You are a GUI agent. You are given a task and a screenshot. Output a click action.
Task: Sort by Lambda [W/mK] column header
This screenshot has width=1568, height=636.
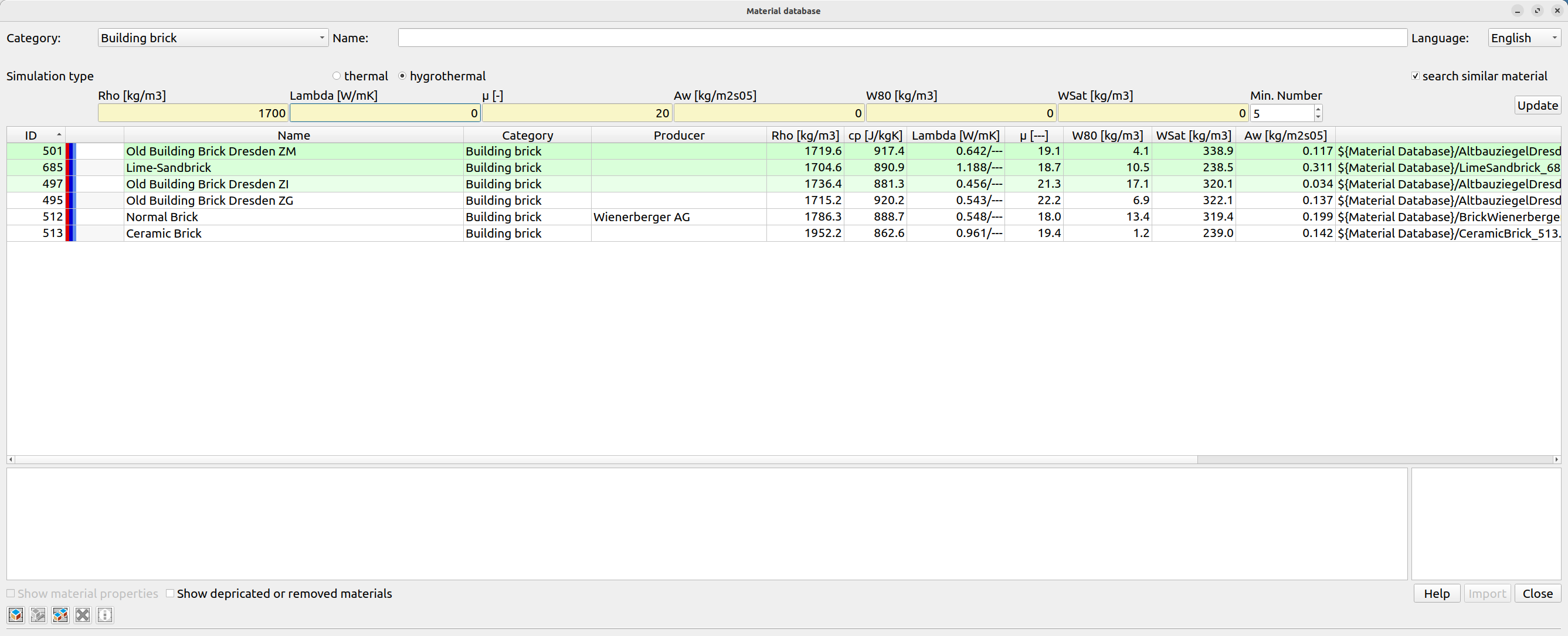(x=956, y=136)
